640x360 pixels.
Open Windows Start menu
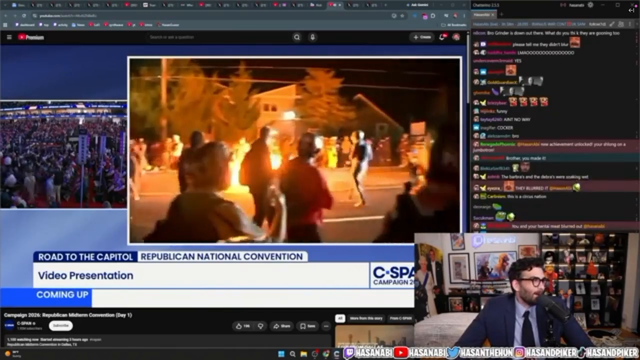[281, 354]
